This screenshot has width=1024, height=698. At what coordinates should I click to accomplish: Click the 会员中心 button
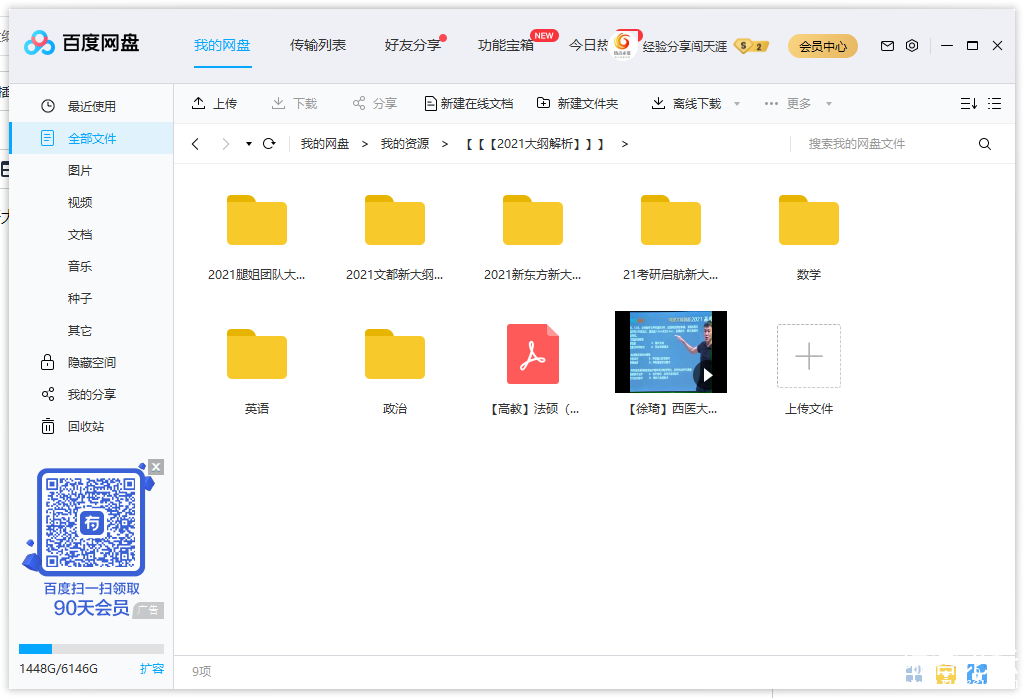(x=822, y=46)
